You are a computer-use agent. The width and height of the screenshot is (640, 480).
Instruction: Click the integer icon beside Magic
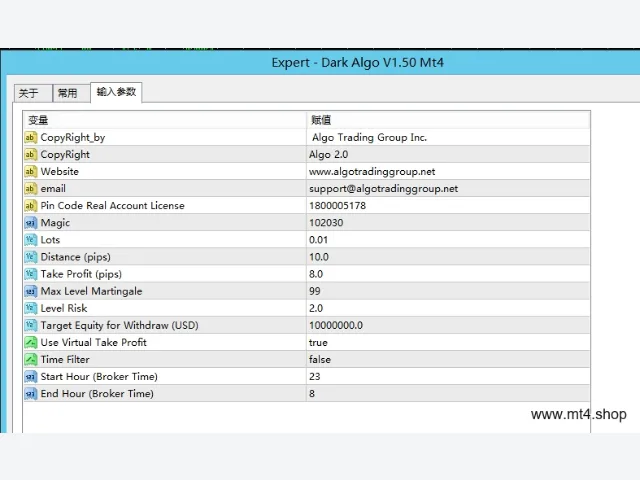31,223
